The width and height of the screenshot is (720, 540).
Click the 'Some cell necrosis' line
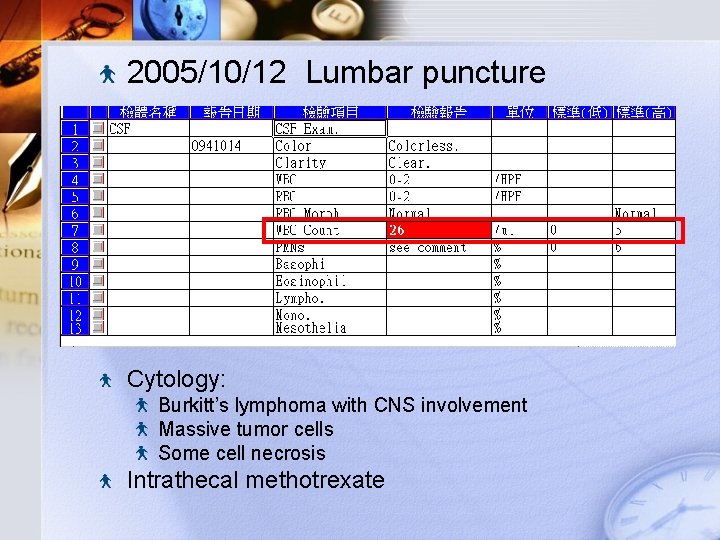242,453
